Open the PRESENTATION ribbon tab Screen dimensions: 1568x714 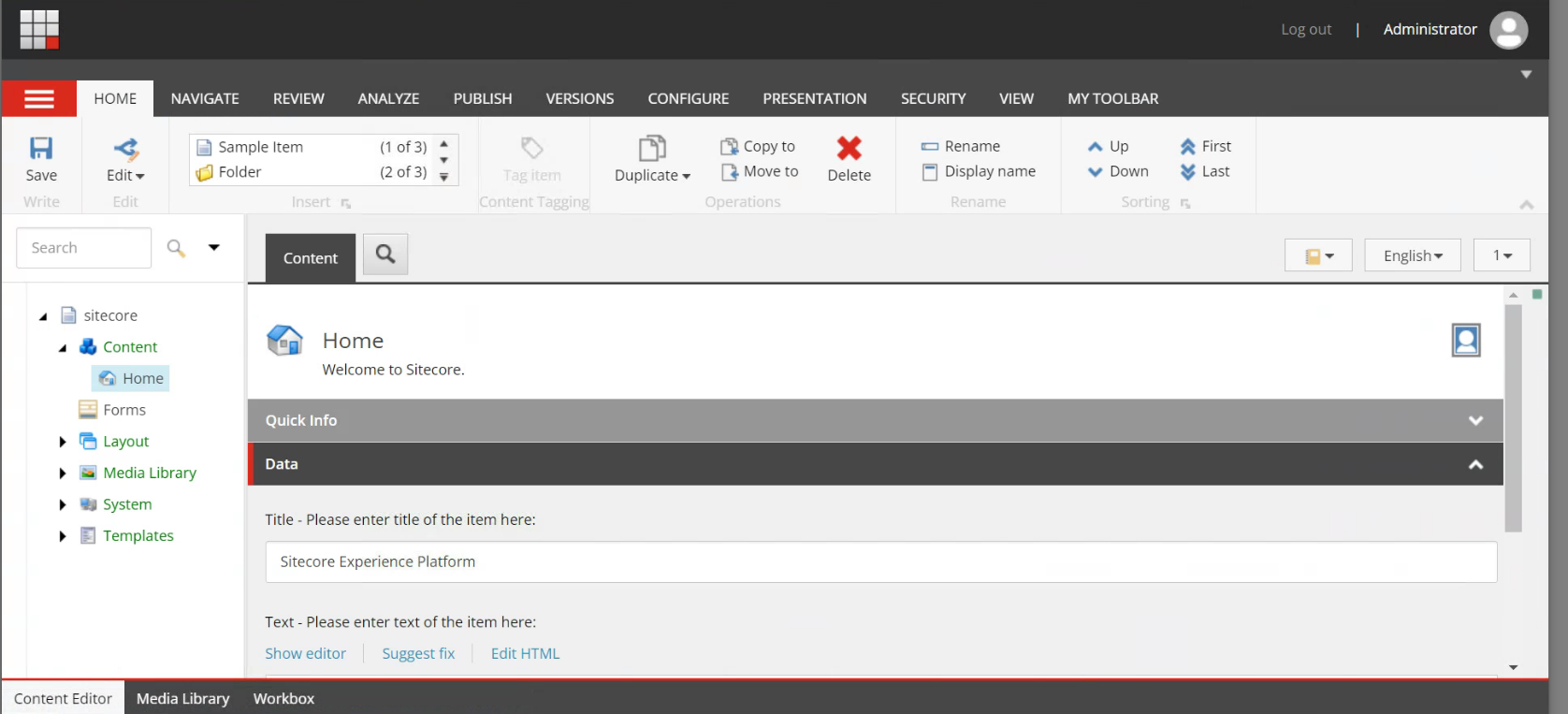click(815, 98)
